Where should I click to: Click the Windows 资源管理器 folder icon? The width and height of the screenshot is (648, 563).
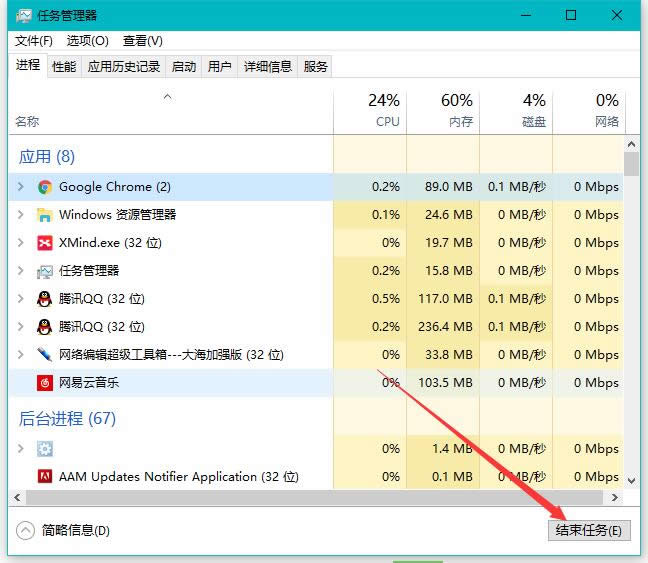pyautogui.click(x=45, y=215)
